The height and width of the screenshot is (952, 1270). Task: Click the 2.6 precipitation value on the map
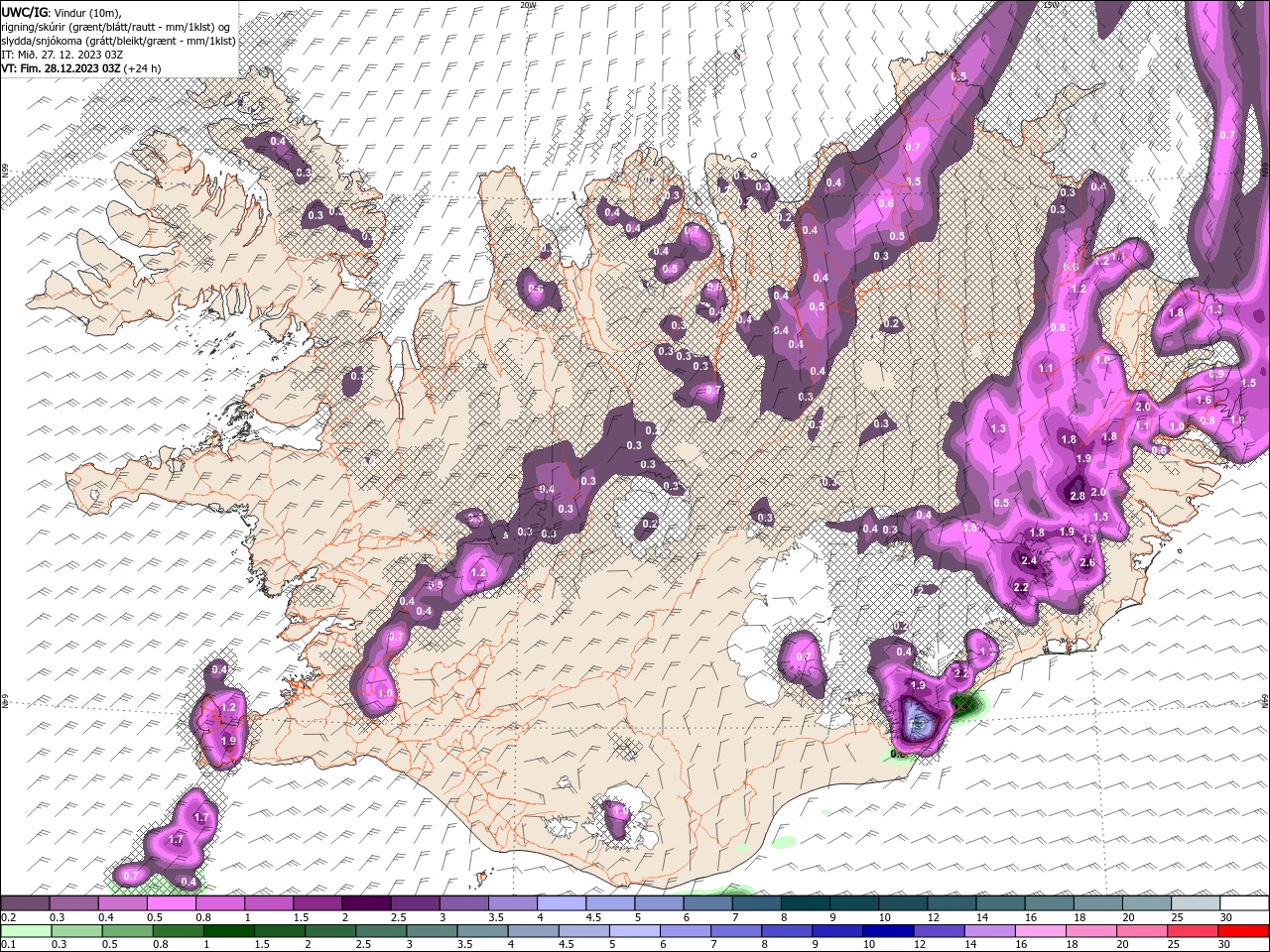1086,563
